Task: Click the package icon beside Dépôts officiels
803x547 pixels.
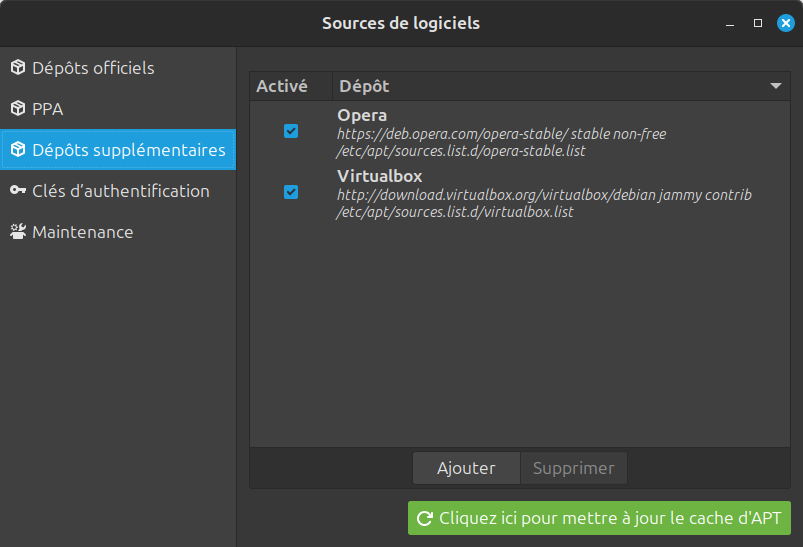Action: 18,67
